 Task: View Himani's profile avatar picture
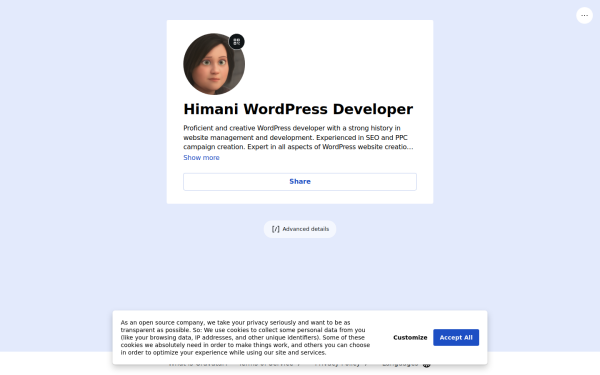point(214,64)
